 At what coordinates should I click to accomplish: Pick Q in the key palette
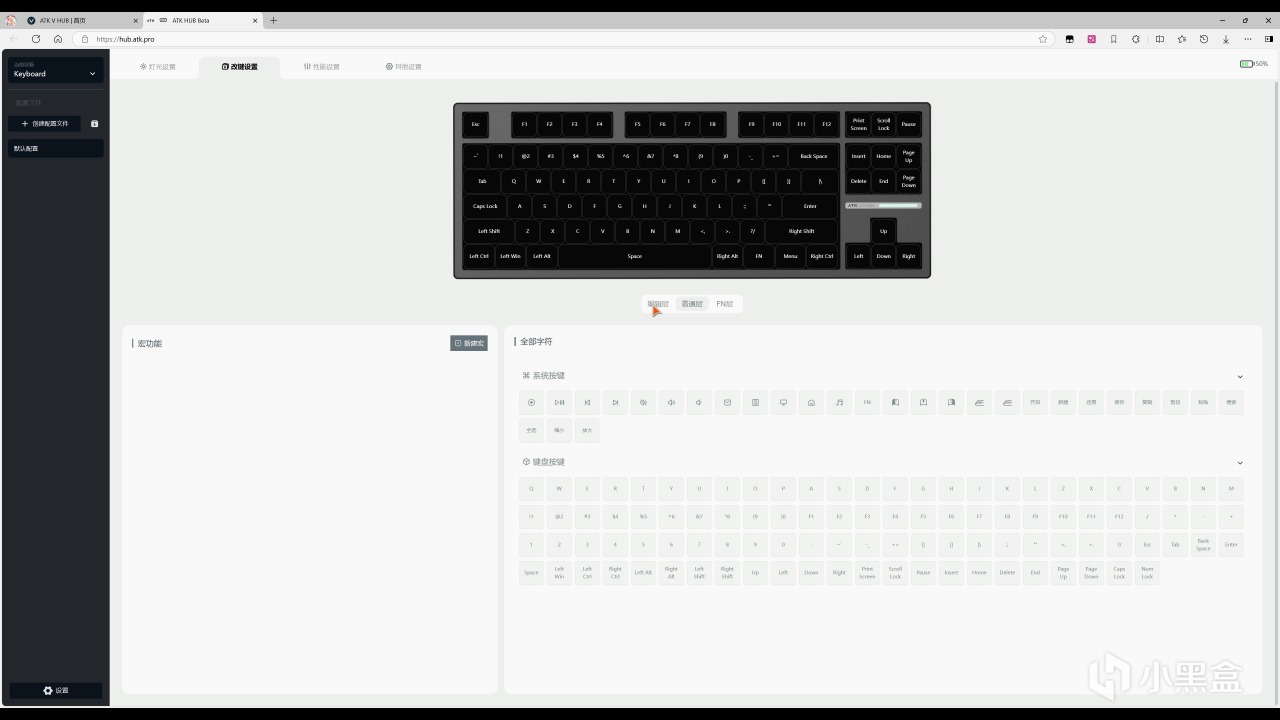click(x=531, y=489)
